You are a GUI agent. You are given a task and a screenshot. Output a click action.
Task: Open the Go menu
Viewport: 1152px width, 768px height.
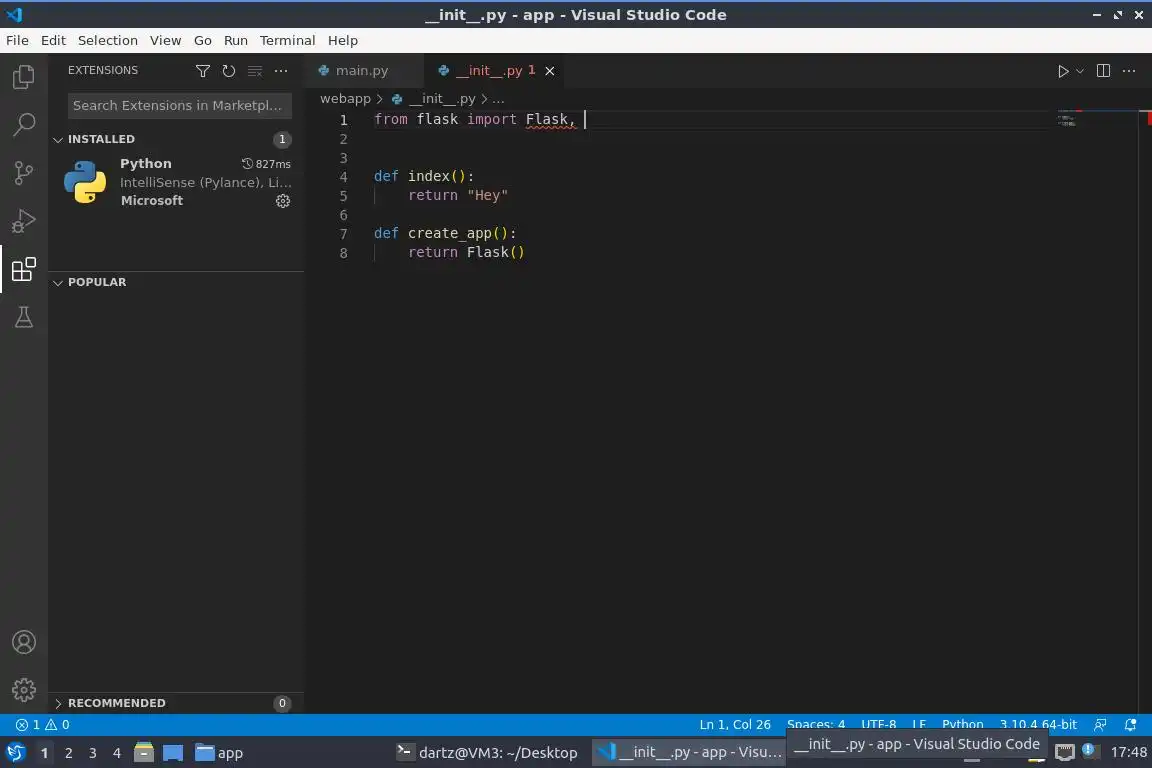pyautogui.click(x=203, y=40)
